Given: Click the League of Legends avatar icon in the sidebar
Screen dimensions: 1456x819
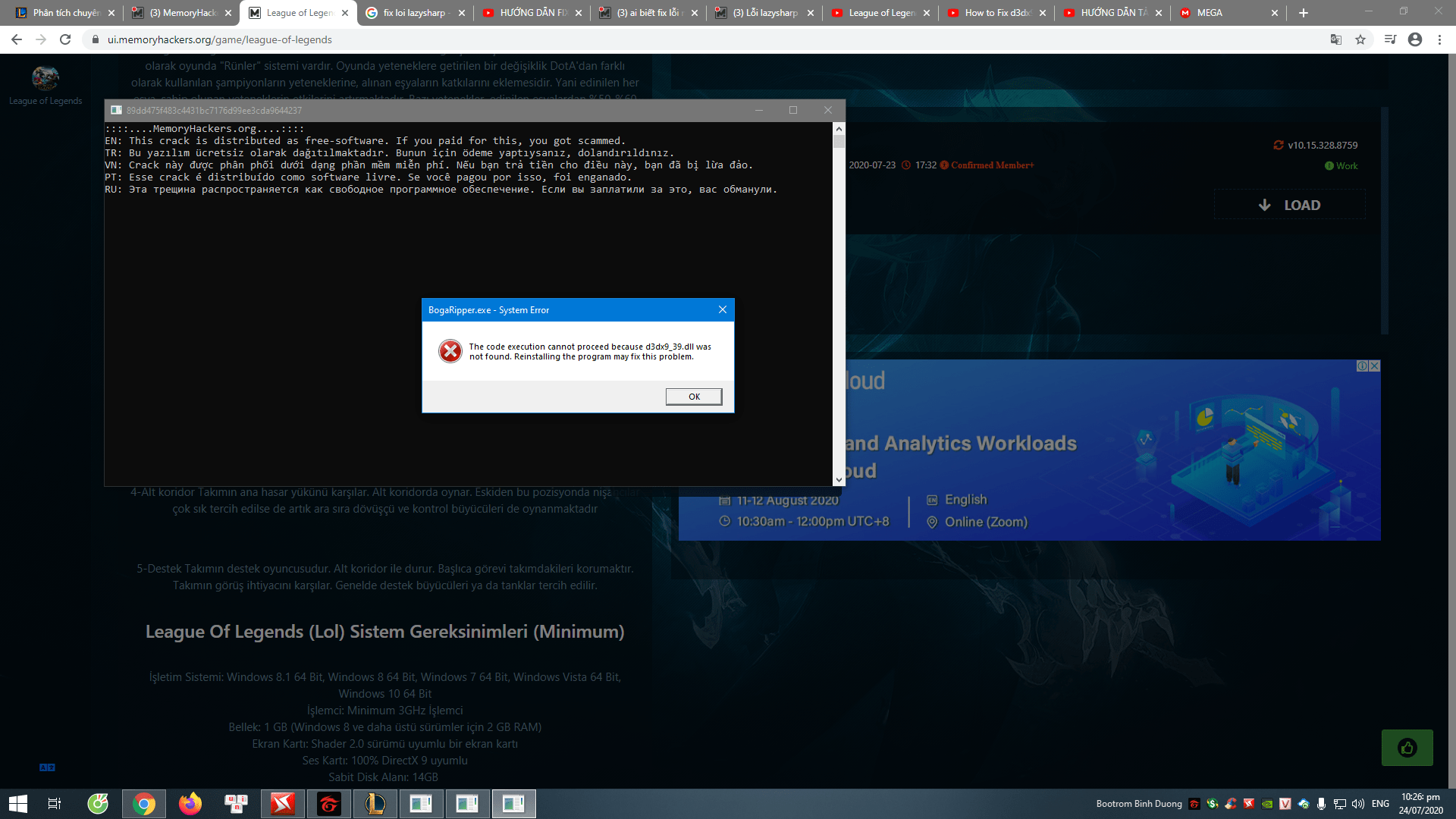Looking at the screenshot, I should click(45, 77).
